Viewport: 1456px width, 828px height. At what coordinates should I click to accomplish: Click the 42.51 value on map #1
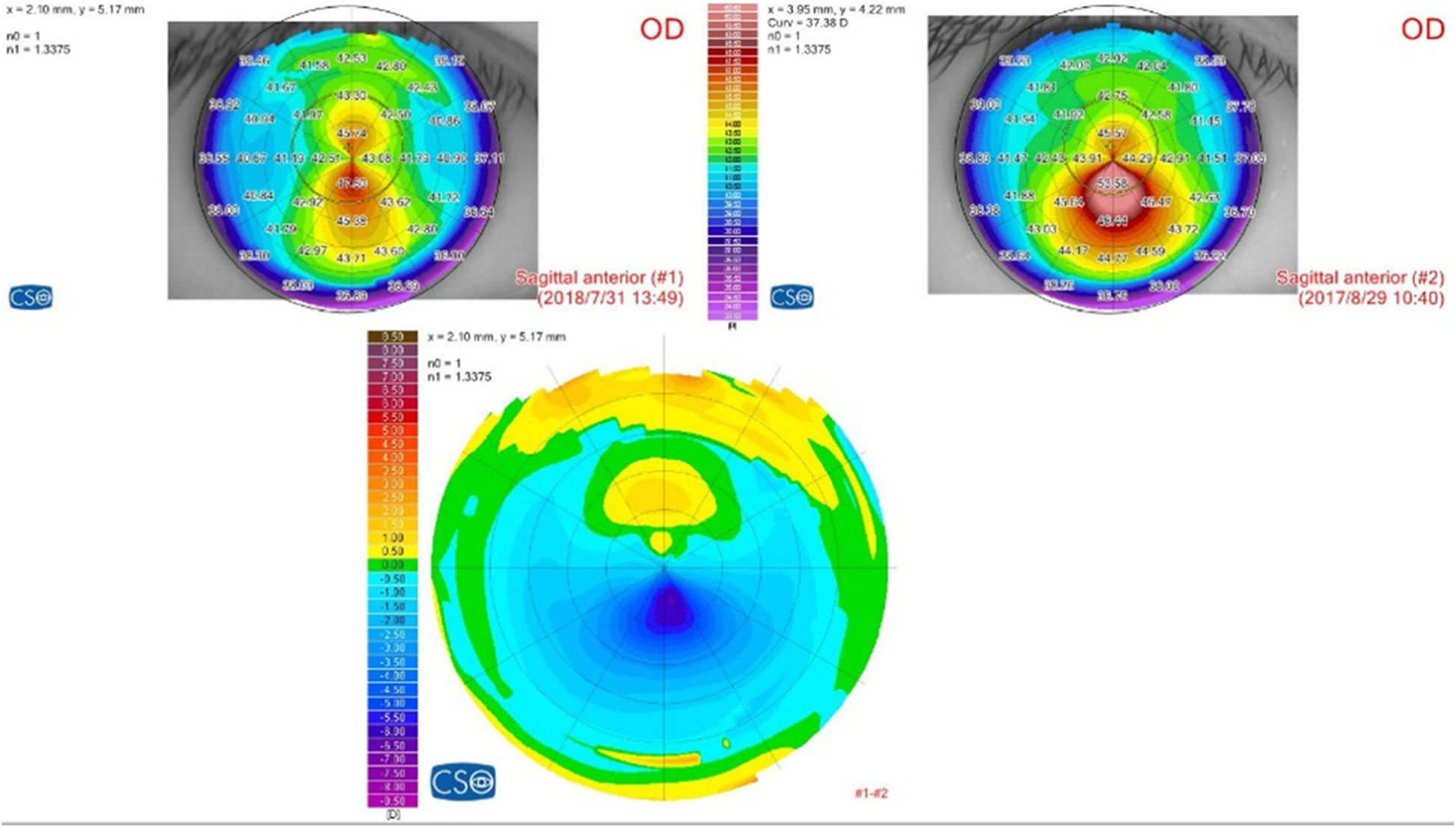click(326, 159)
